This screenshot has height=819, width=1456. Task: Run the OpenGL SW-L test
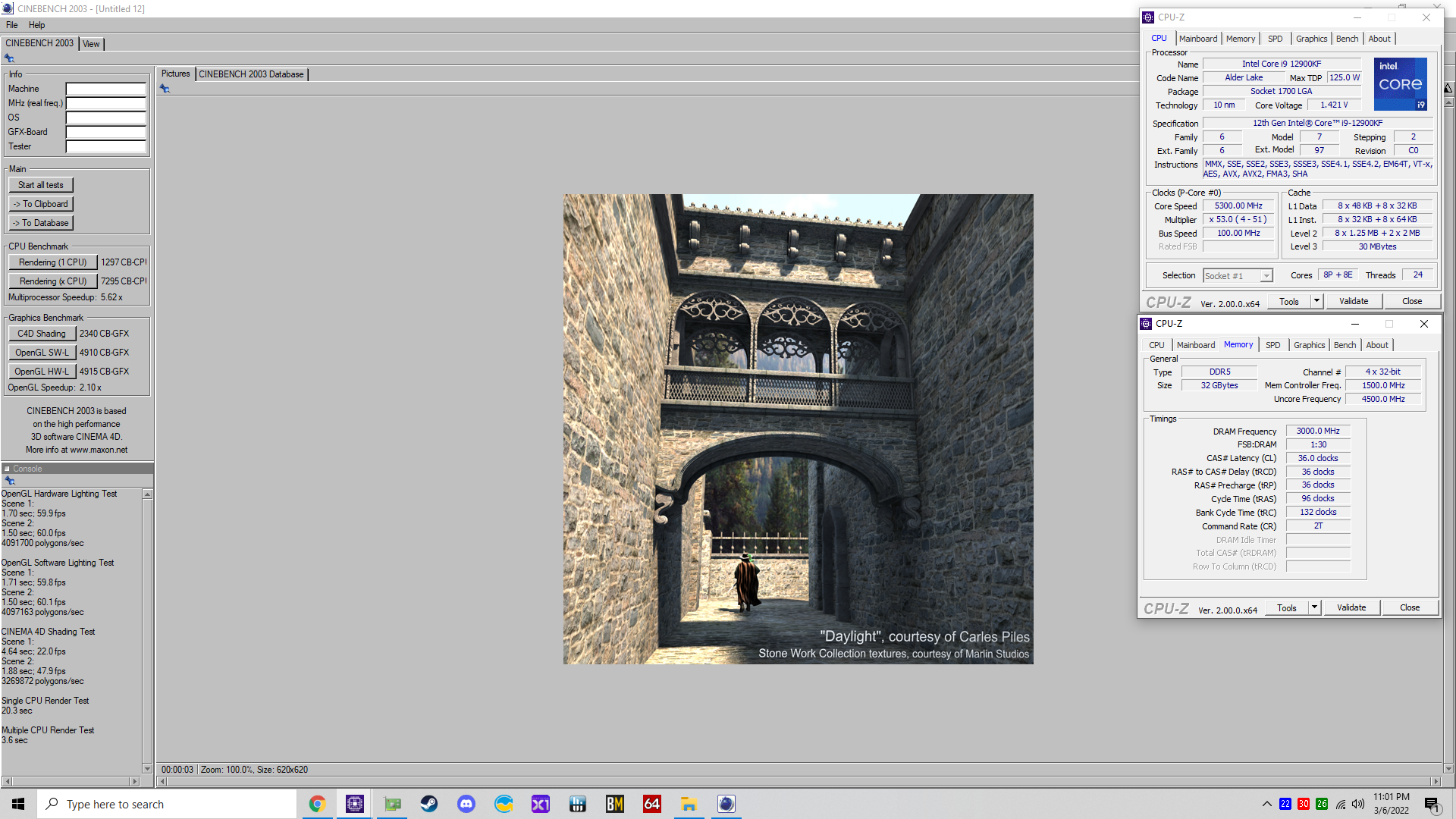(42, 353)
